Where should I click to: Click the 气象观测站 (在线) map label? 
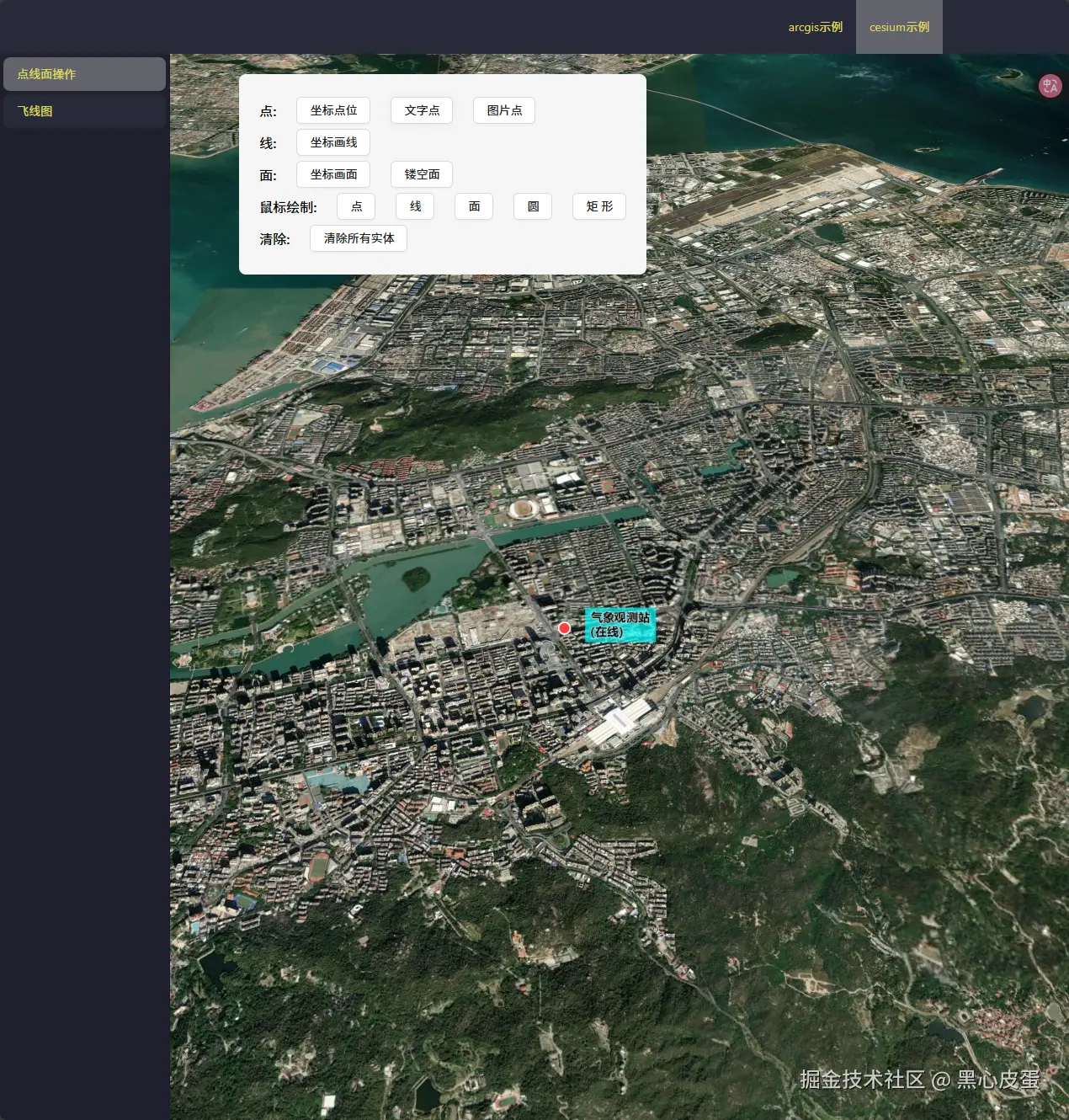pyautogui.click(x=620, y=625)
